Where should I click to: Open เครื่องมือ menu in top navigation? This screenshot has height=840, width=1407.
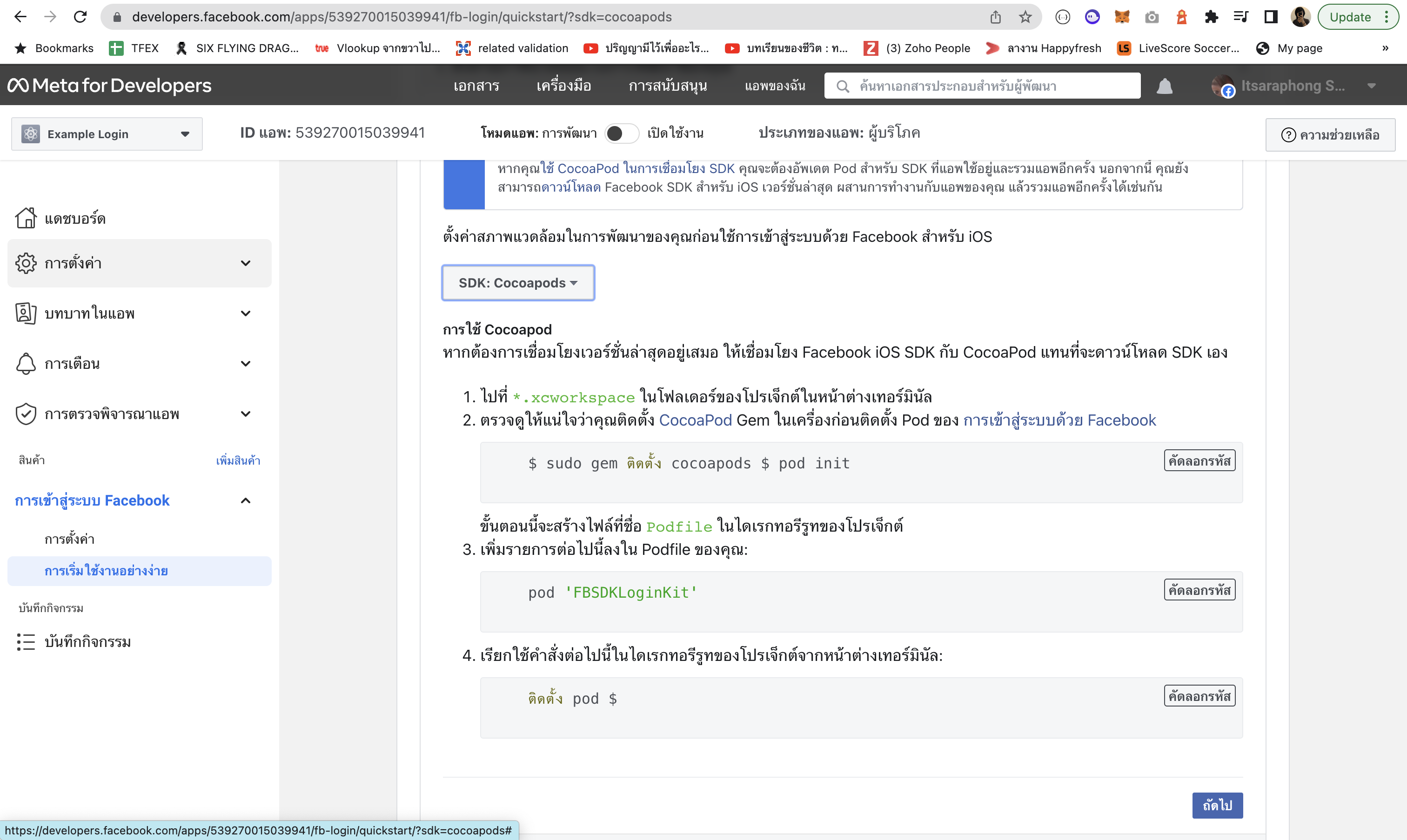pyautogui.click(x=563, y=86)
